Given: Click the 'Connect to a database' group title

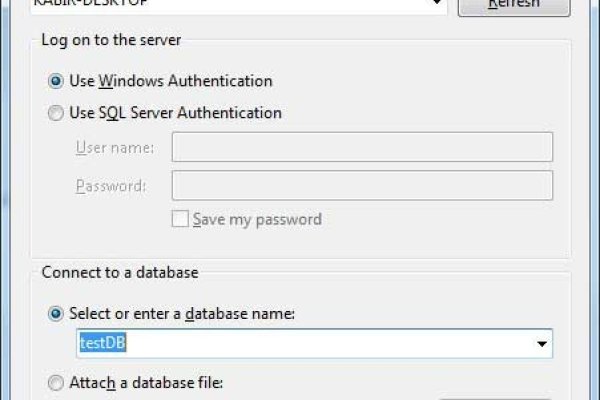Looking at the screenshot, I should [x=119, y=272].
